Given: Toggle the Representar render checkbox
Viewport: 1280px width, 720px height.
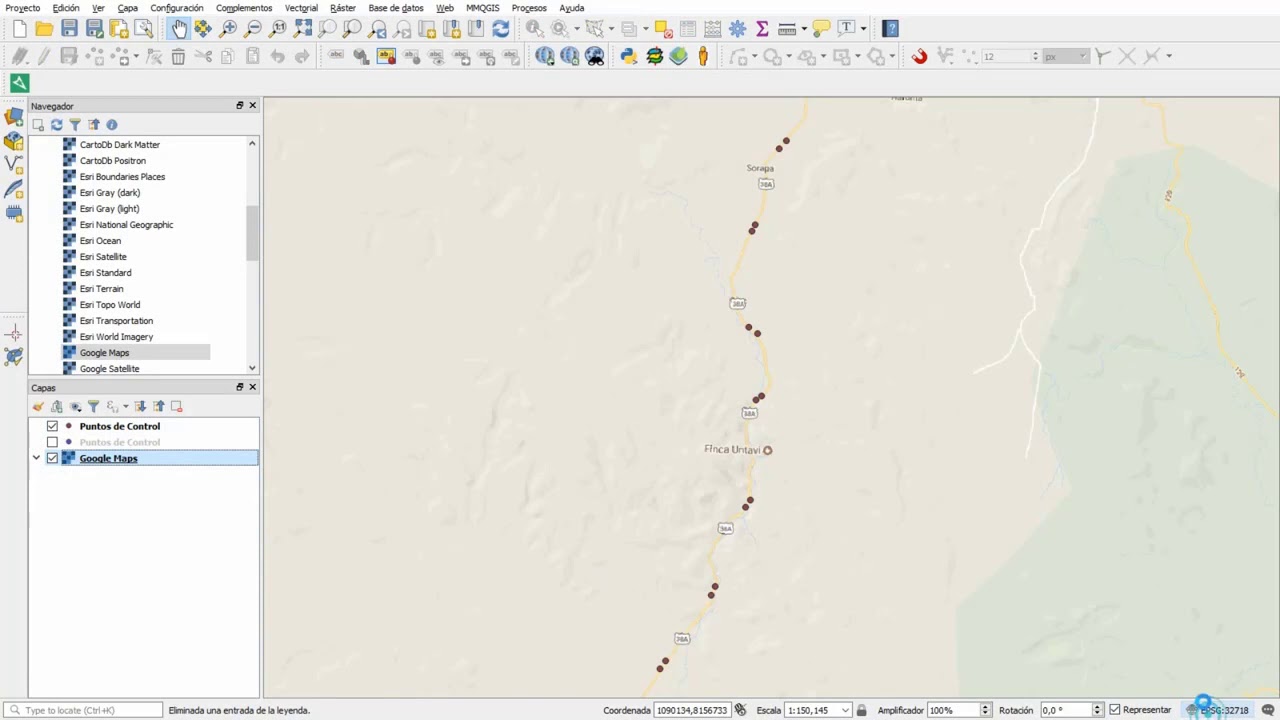Looking at the screenshot, I should click(x=1115, y=710).
